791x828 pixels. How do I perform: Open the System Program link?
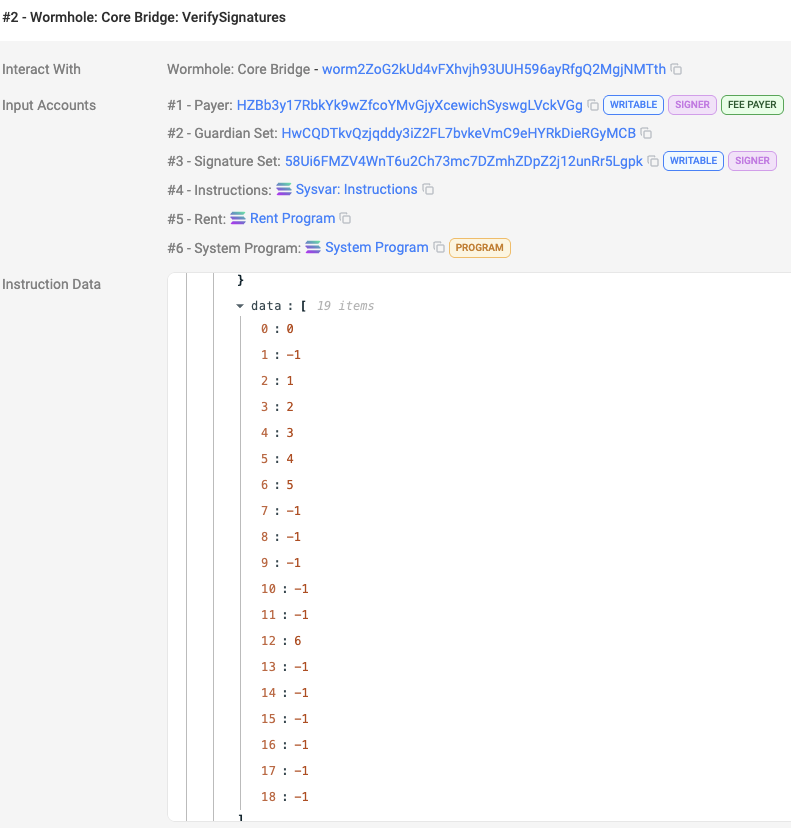click(376, 247)
